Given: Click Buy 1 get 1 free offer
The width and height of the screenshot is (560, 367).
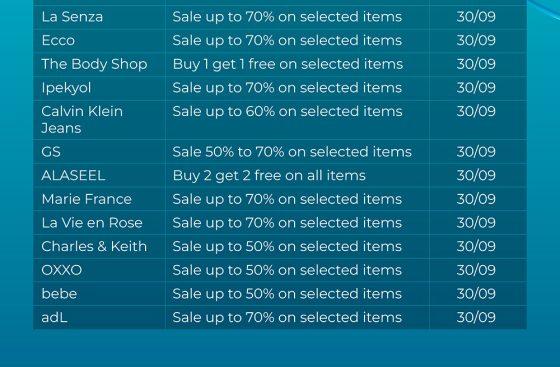Looking at the screenshot, I should click(x=288, y=64).
